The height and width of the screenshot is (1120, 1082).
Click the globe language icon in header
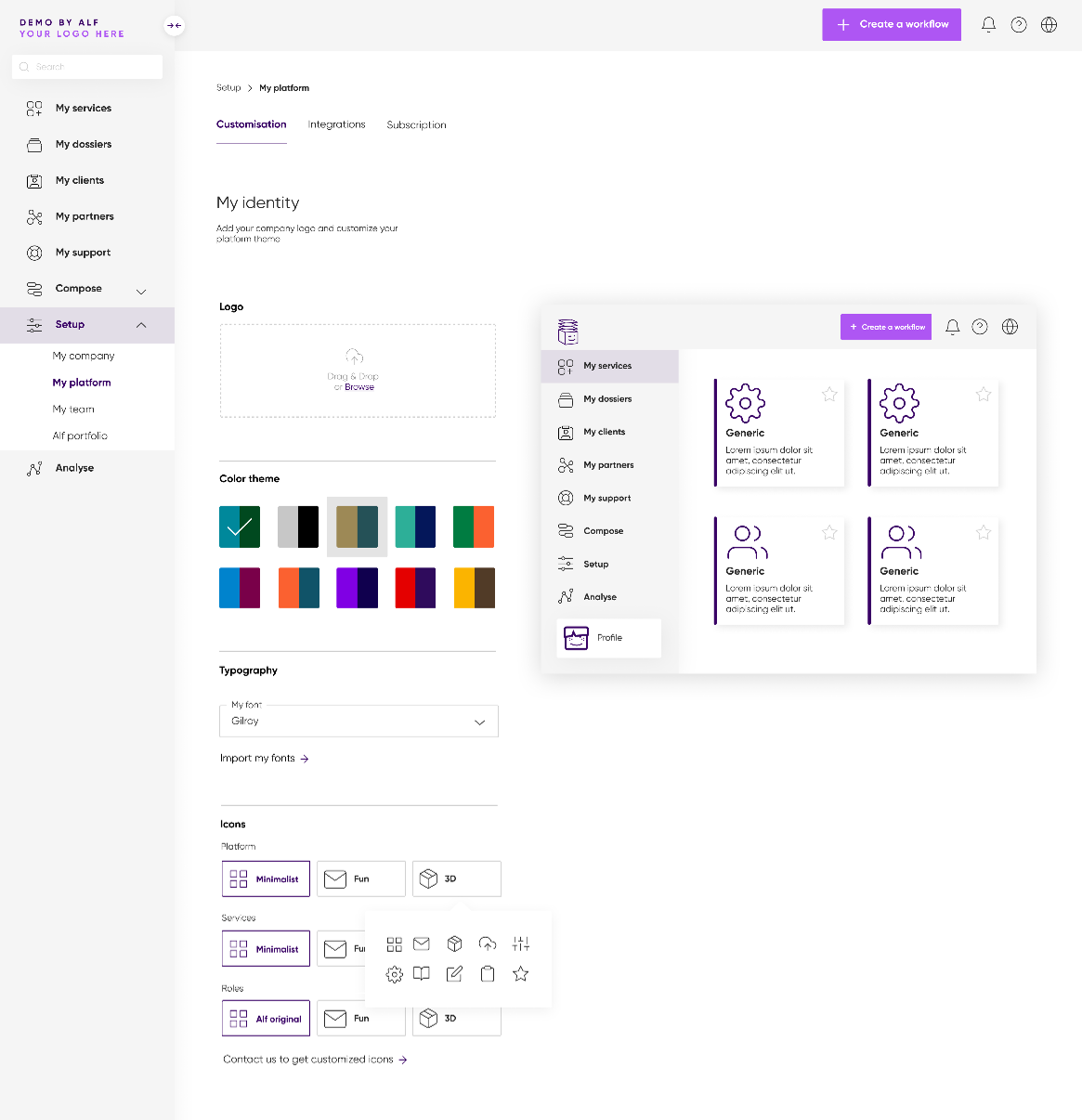click(1049, 25)
